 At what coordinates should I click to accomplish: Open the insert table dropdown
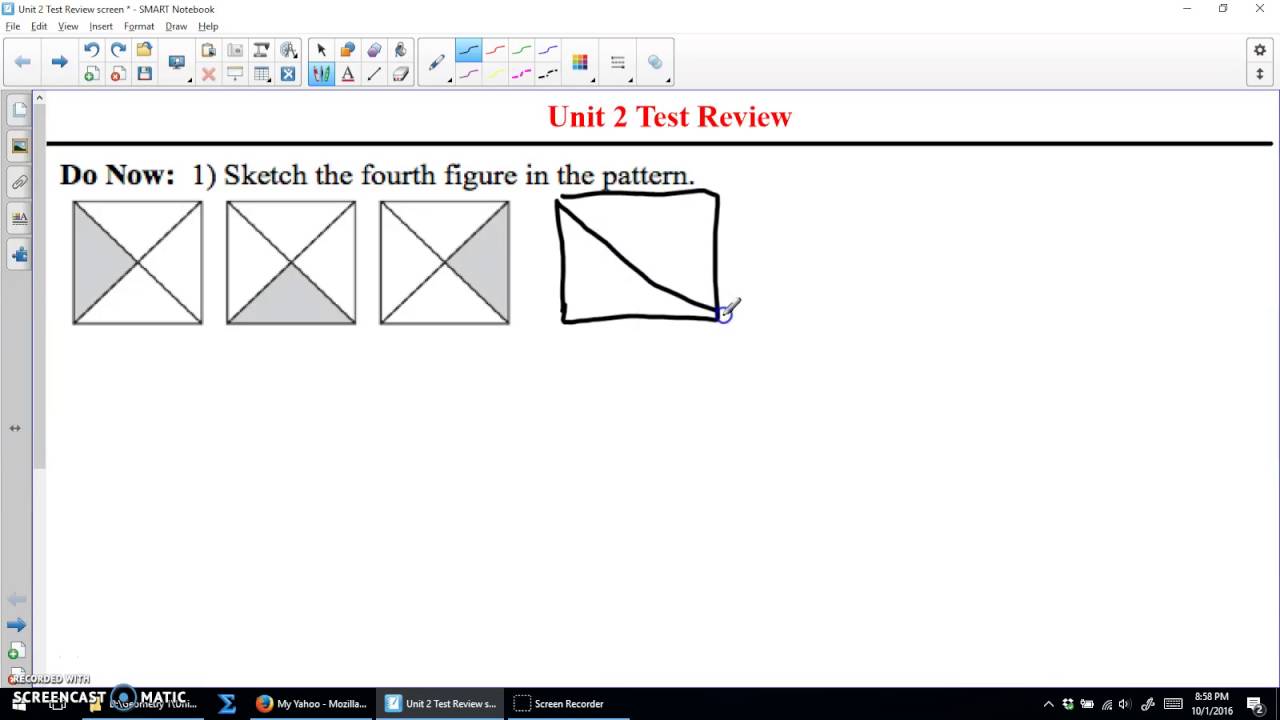coord(262,74)
